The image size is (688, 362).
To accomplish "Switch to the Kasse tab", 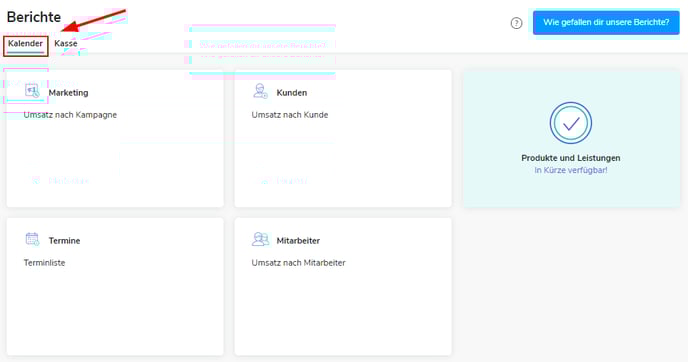I will click(x=66, y=43).
